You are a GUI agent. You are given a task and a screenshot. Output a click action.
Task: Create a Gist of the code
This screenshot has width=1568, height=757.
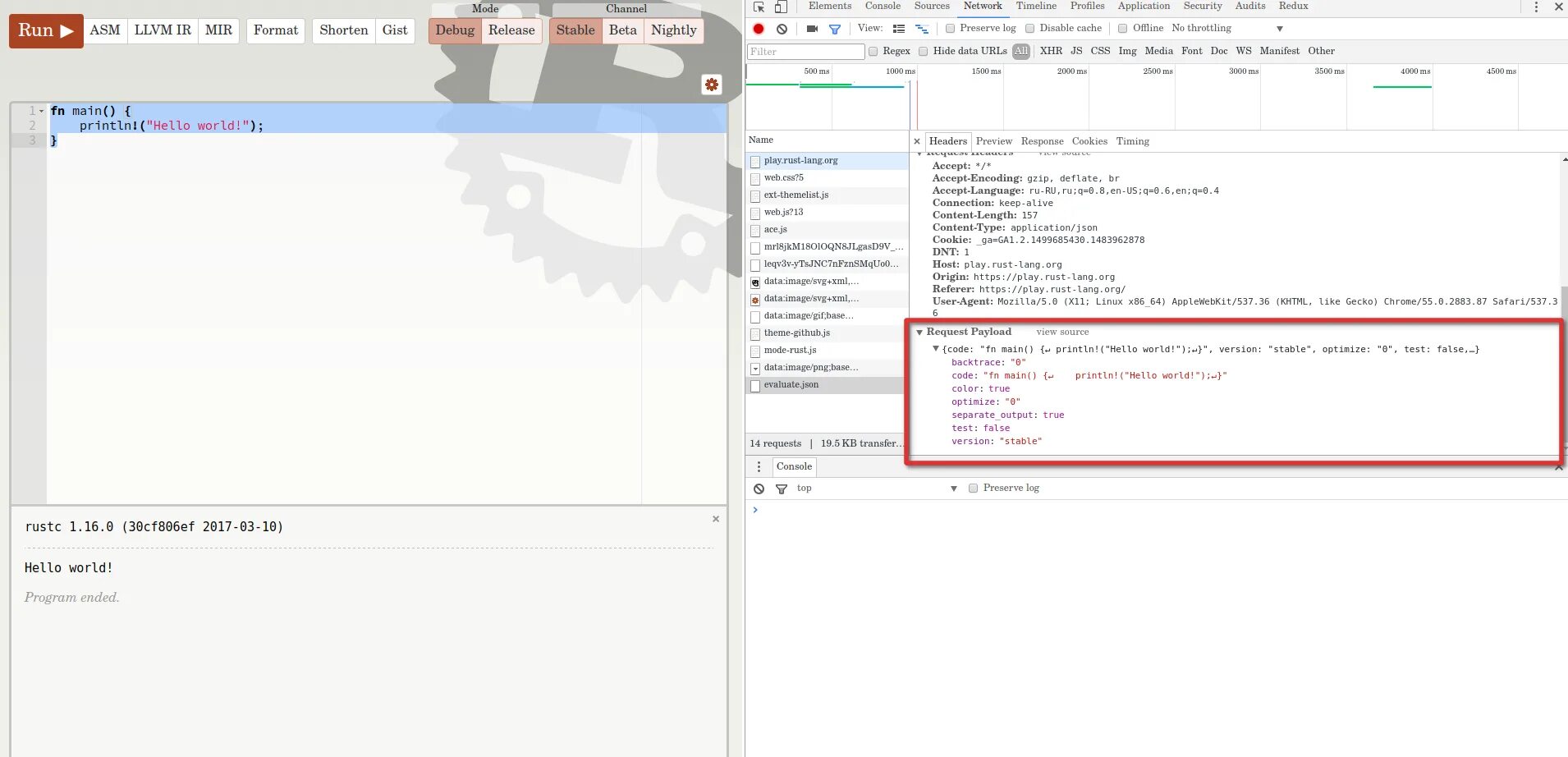click(x=395, y=30)
